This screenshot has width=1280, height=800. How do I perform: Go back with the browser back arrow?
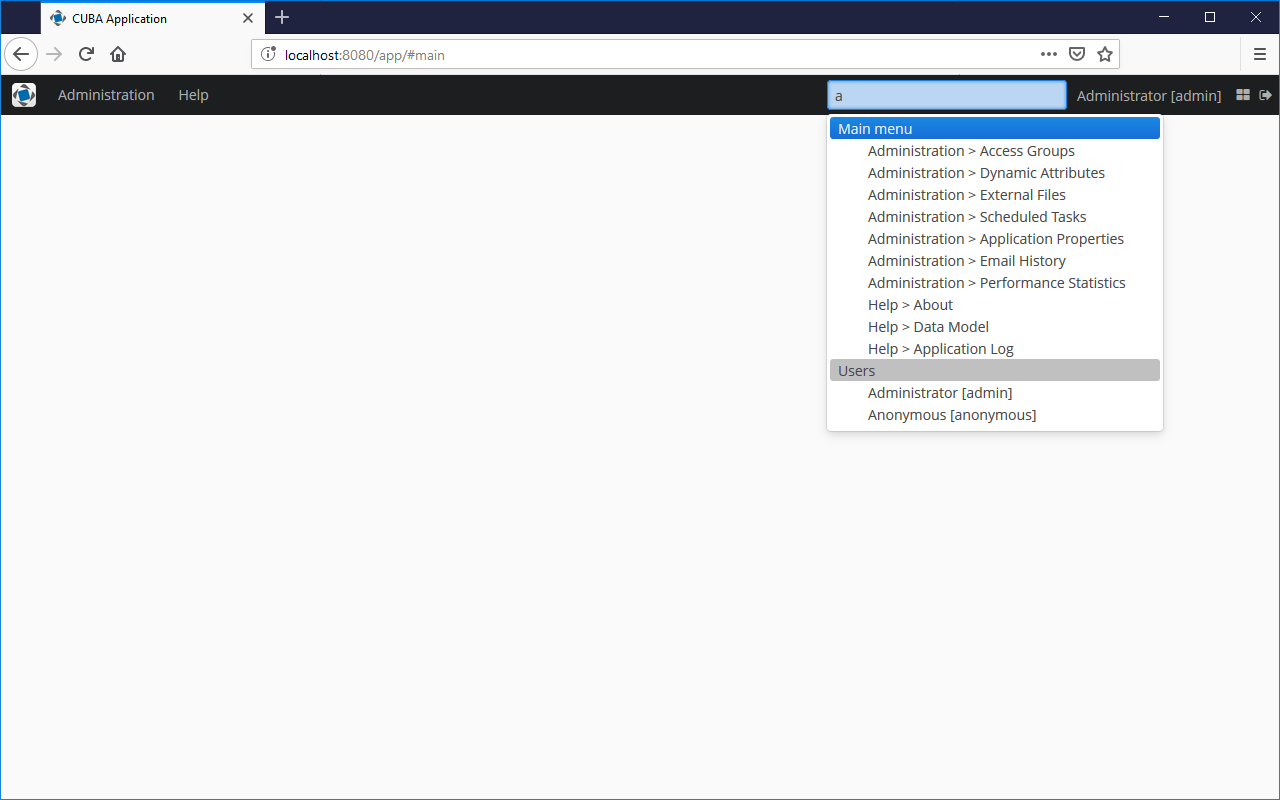tap(21, 54)
